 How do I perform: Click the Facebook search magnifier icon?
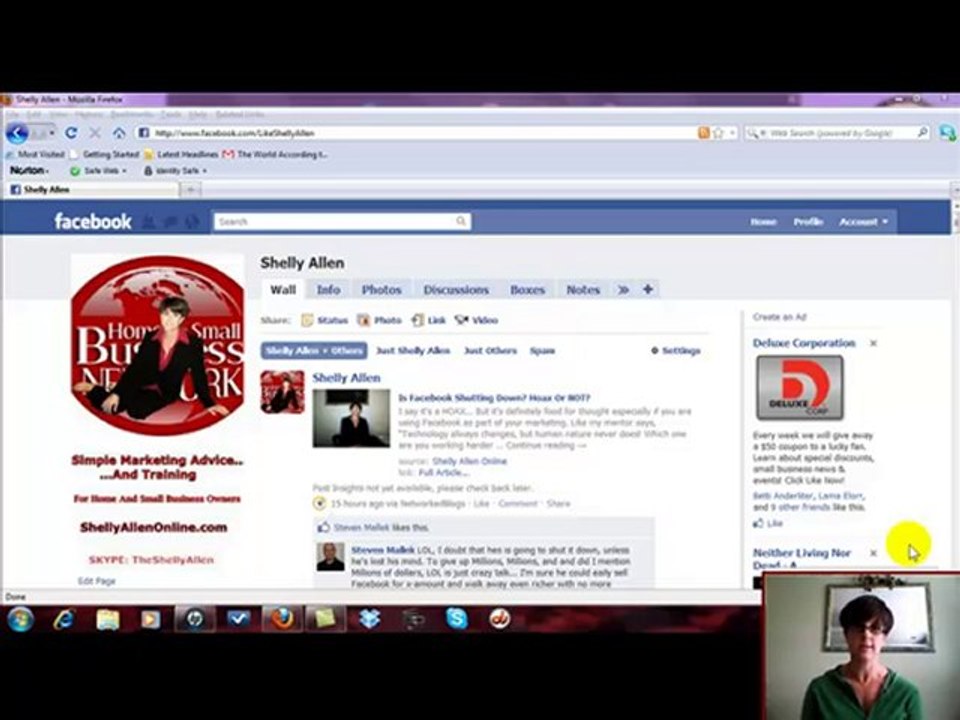click(461, 221)
